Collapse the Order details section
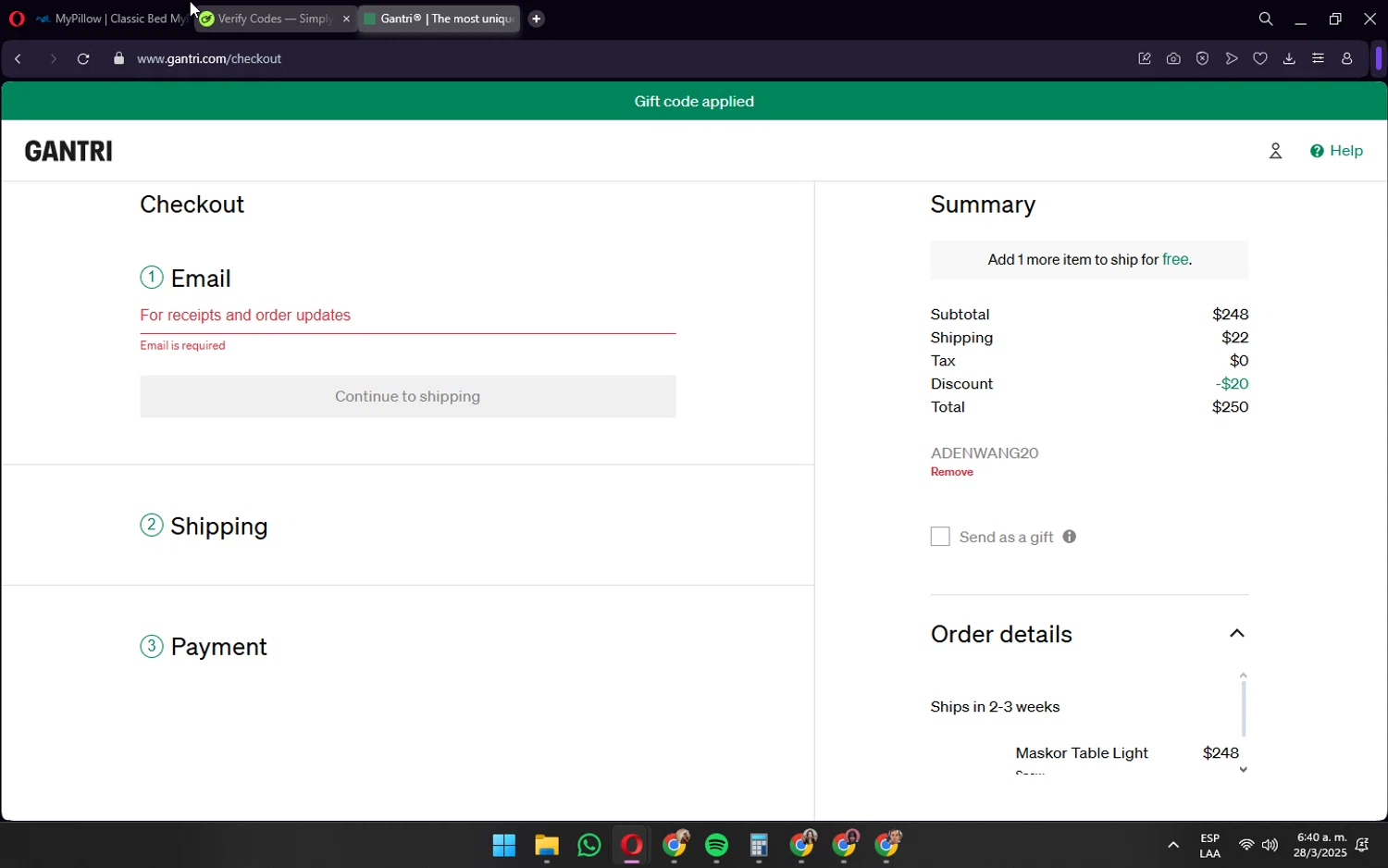Screen dimensions: 1388x868 (x=1236, y=634)
